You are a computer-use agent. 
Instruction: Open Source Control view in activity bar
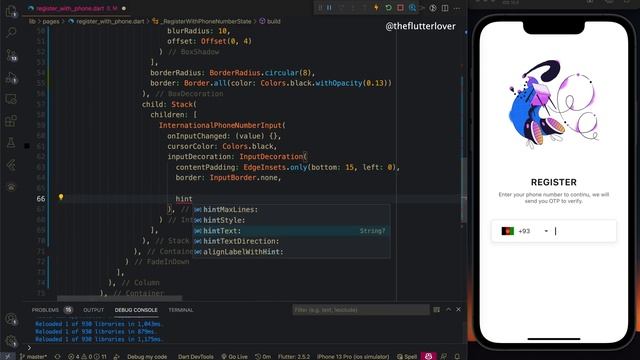click(x=11, y=55)
